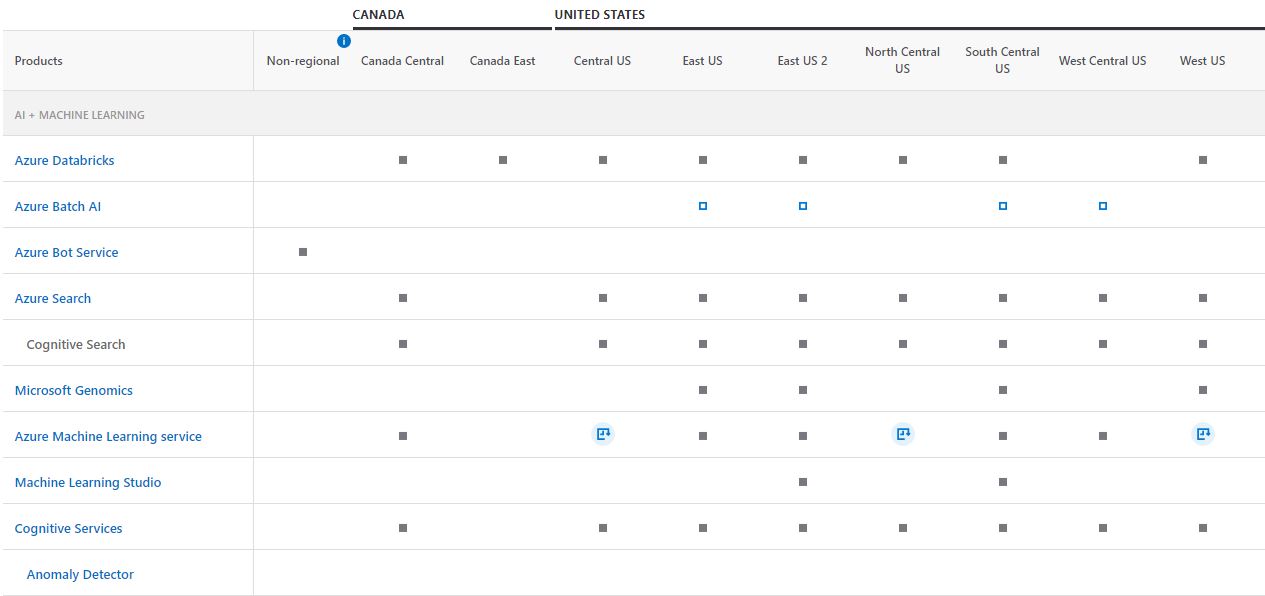Open the Azure Databricks product link
The height and width of the screenshot is (596, 1265).
(x=64, y=159)
